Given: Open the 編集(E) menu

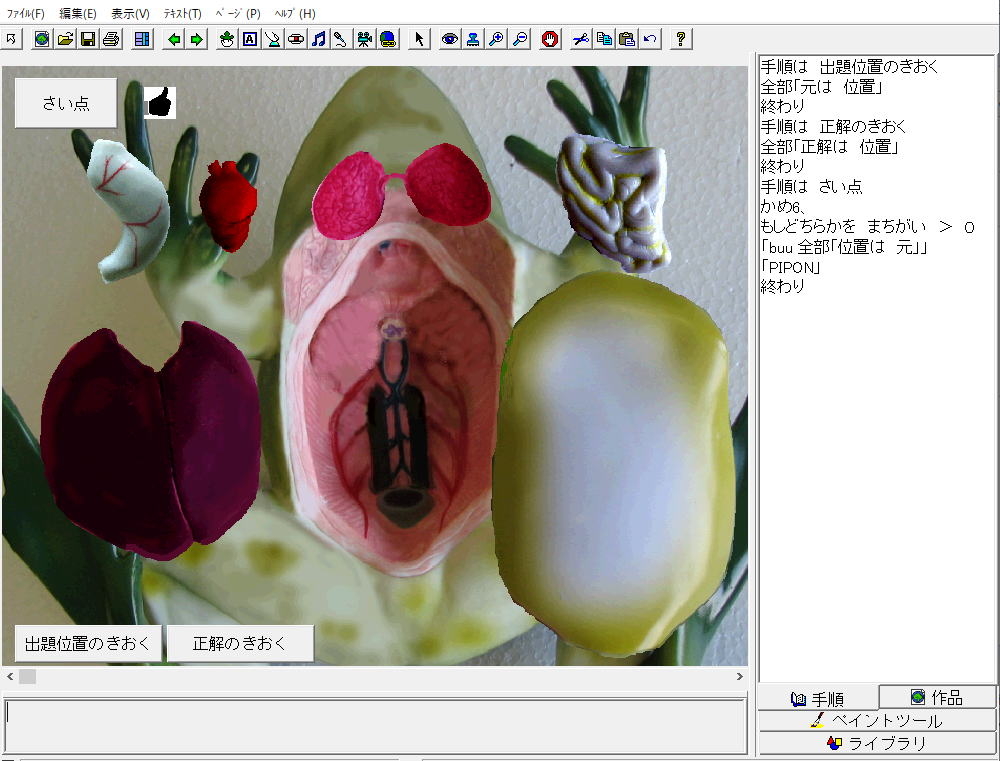Looking at the screenshot, I should coord(78,14).
